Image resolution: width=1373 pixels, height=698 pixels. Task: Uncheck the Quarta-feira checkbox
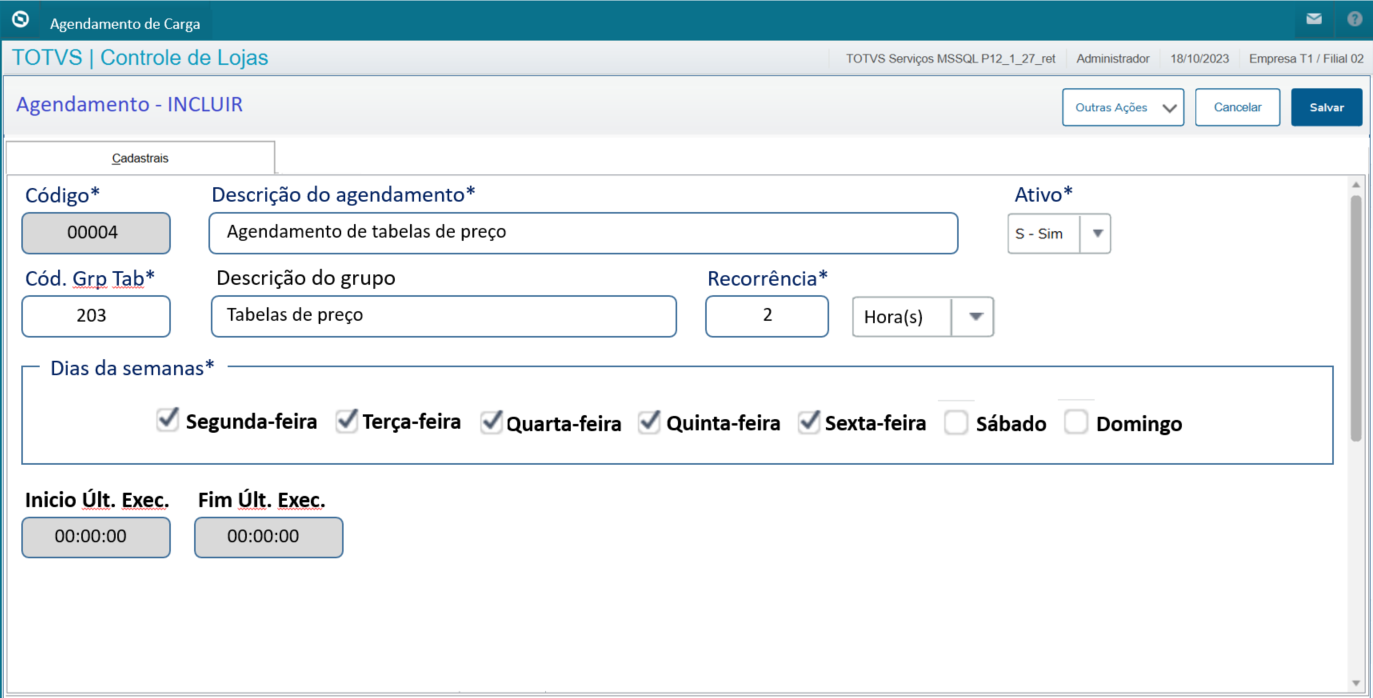(x=491, y=422)
